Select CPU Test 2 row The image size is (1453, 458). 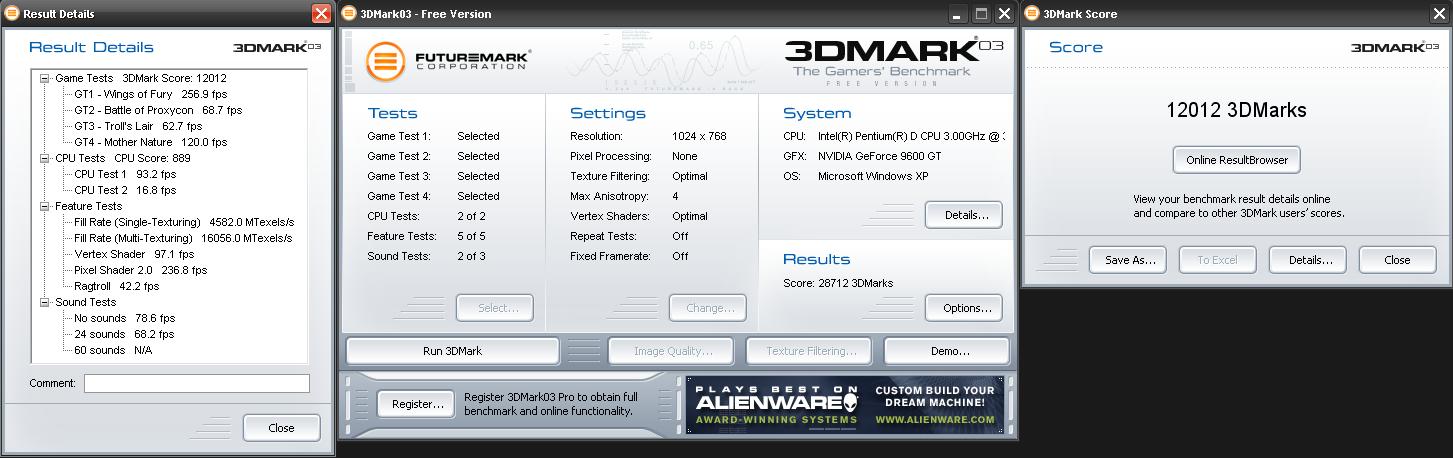125,190
